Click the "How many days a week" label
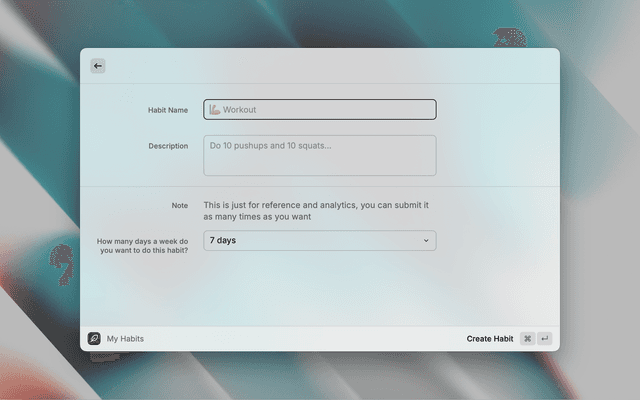This screenshot has height=400, width=640. click(142, 245)
